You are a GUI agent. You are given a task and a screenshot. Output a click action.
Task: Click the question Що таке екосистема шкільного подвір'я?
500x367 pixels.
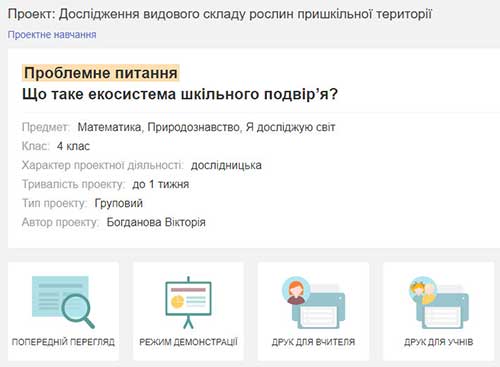180,94
